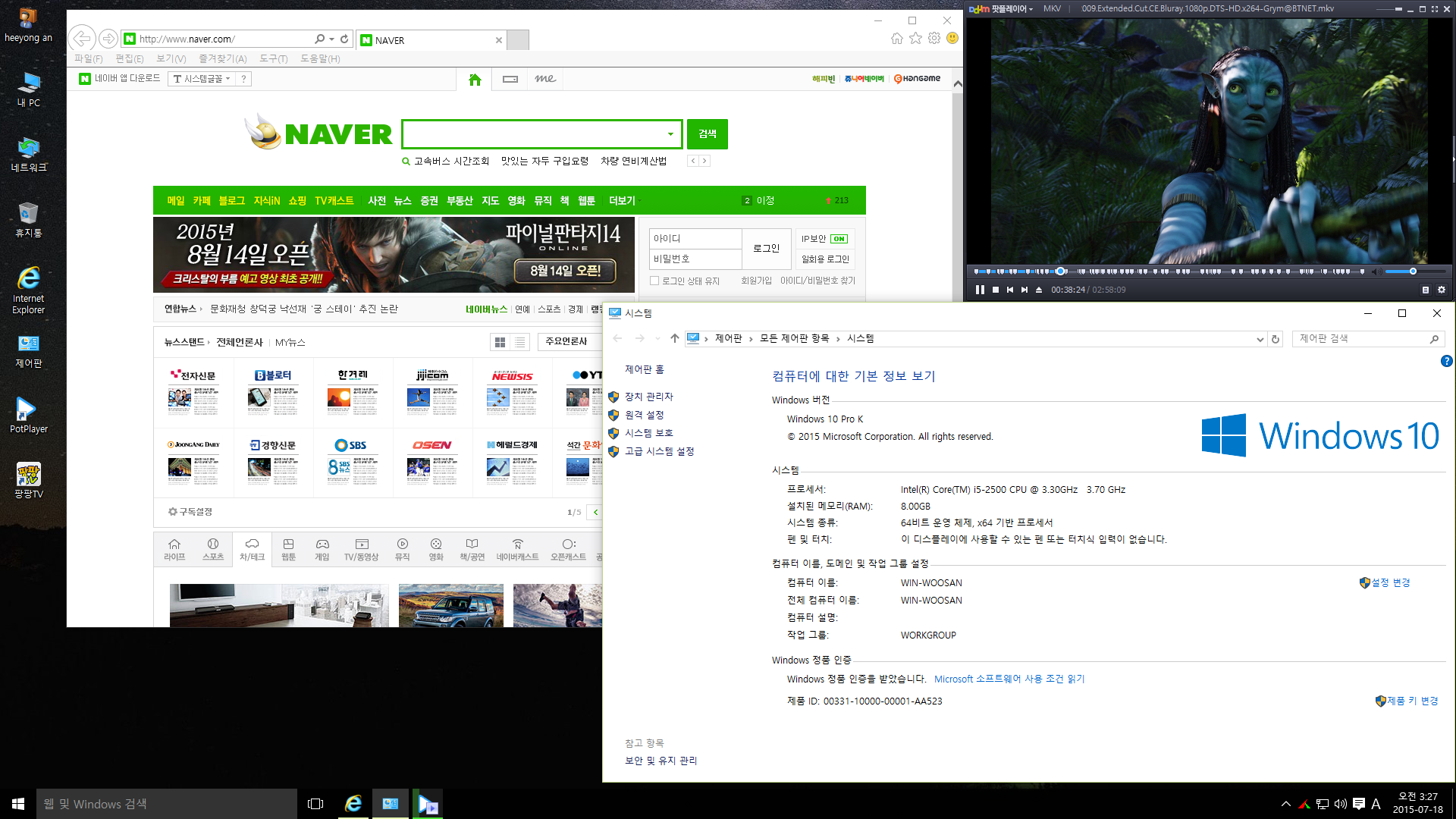Open the 더보기 expander in Naver menu

point(625,201)
